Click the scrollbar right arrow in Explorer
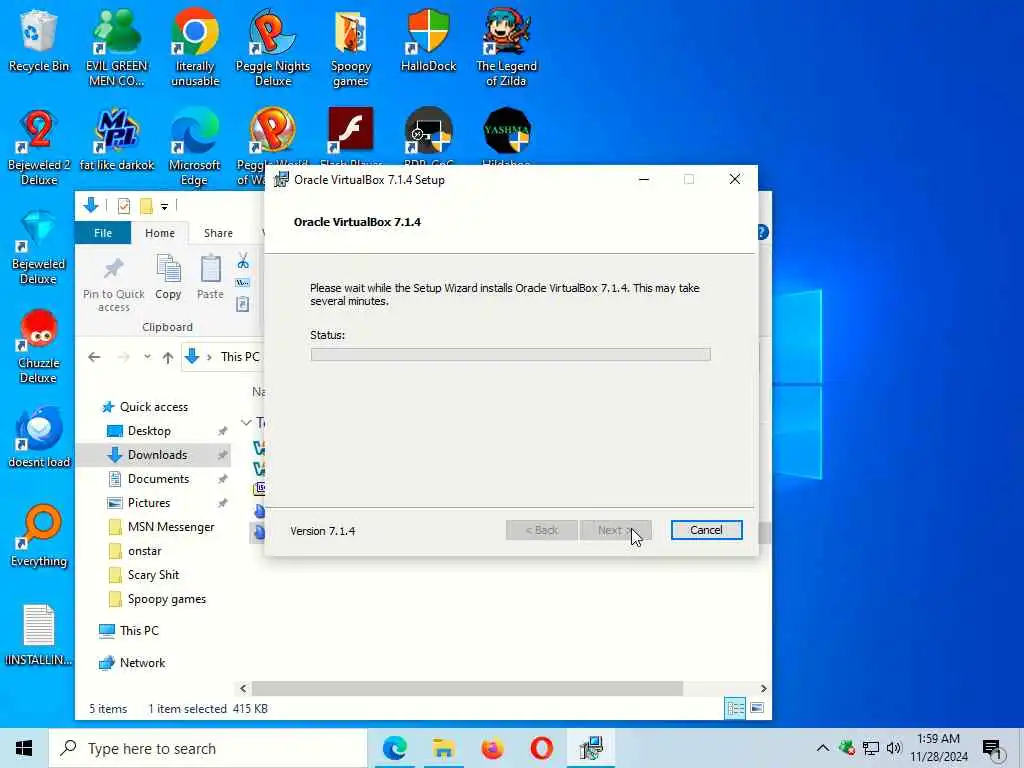Viewport: 1024px width, 768px height. click(763, 688)
